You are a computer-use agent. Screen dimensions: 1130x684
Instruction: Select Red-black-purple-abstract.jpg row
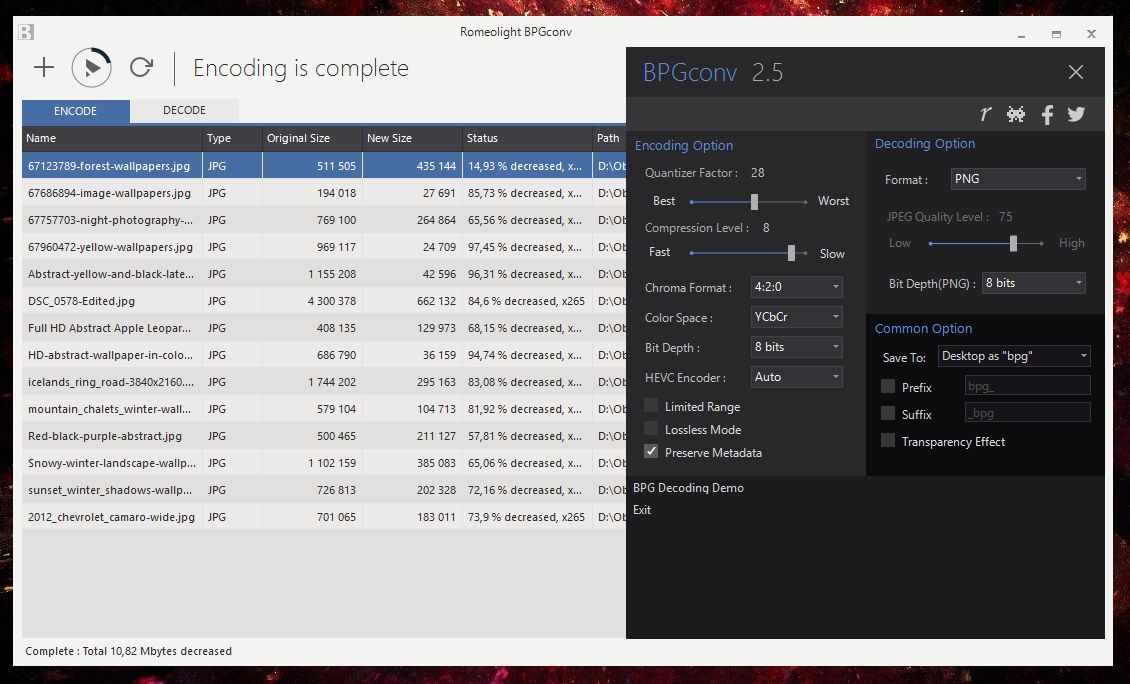pyautogui.click(x=324, y=436)
